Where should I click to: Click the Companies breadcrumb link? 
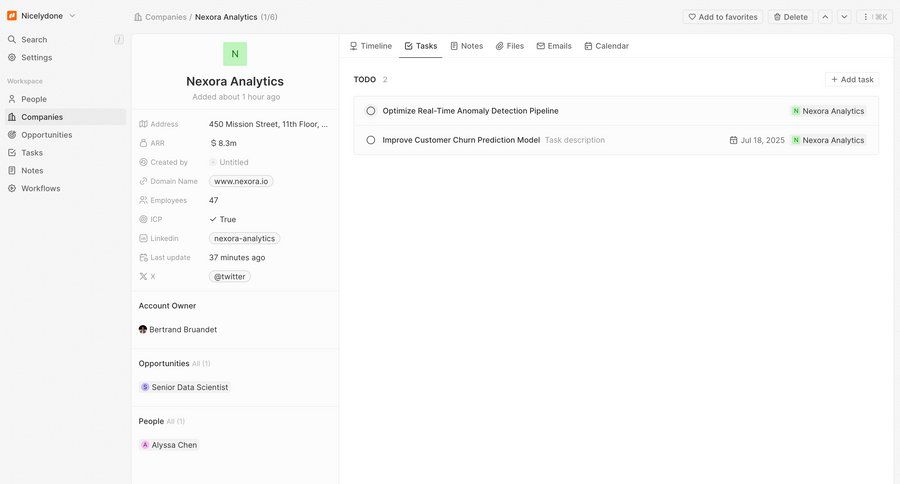coord(165,17)
